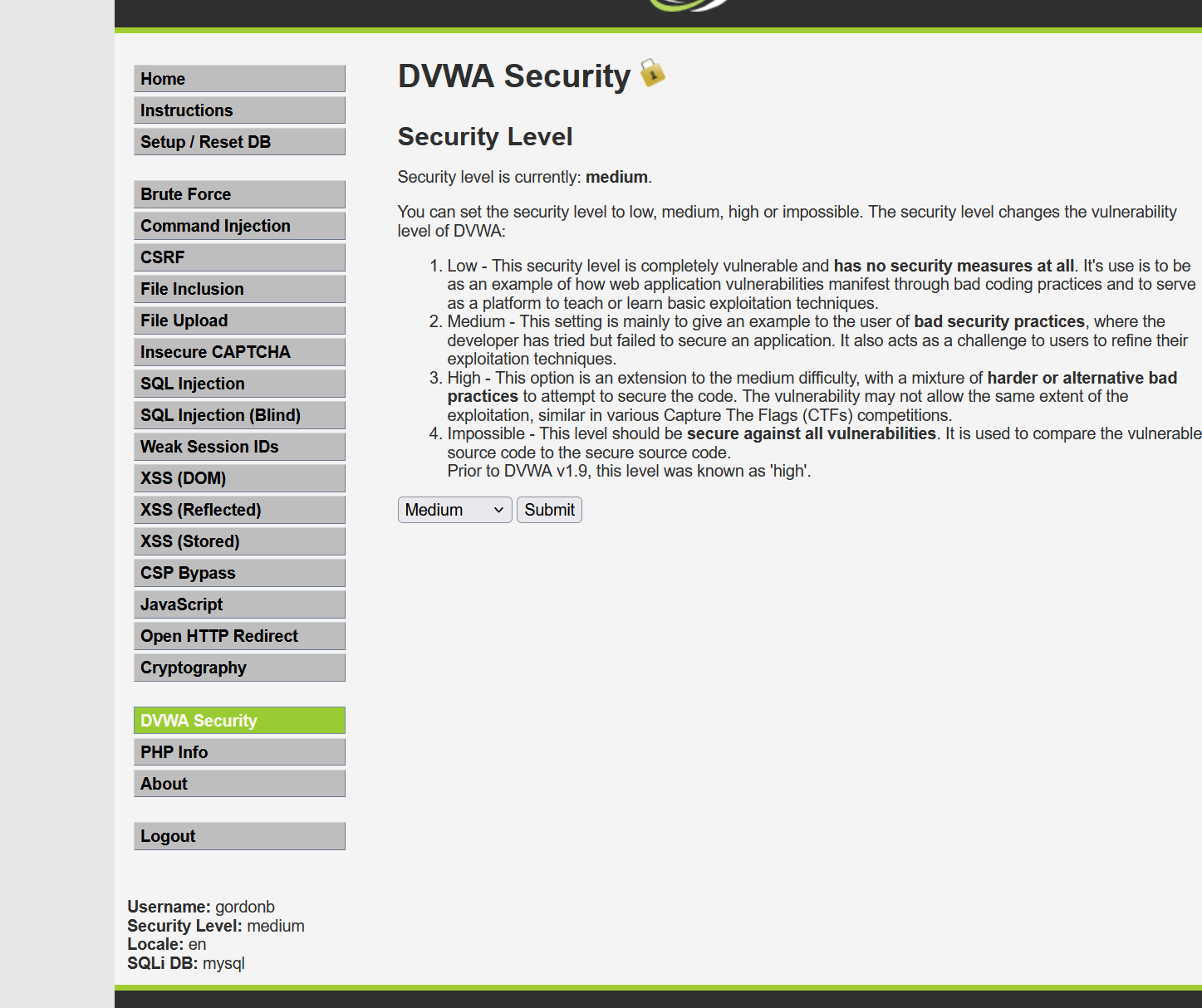Navigate to File Inclusion
Screen dimensions: 1202x1008
[x=239, y=289]
